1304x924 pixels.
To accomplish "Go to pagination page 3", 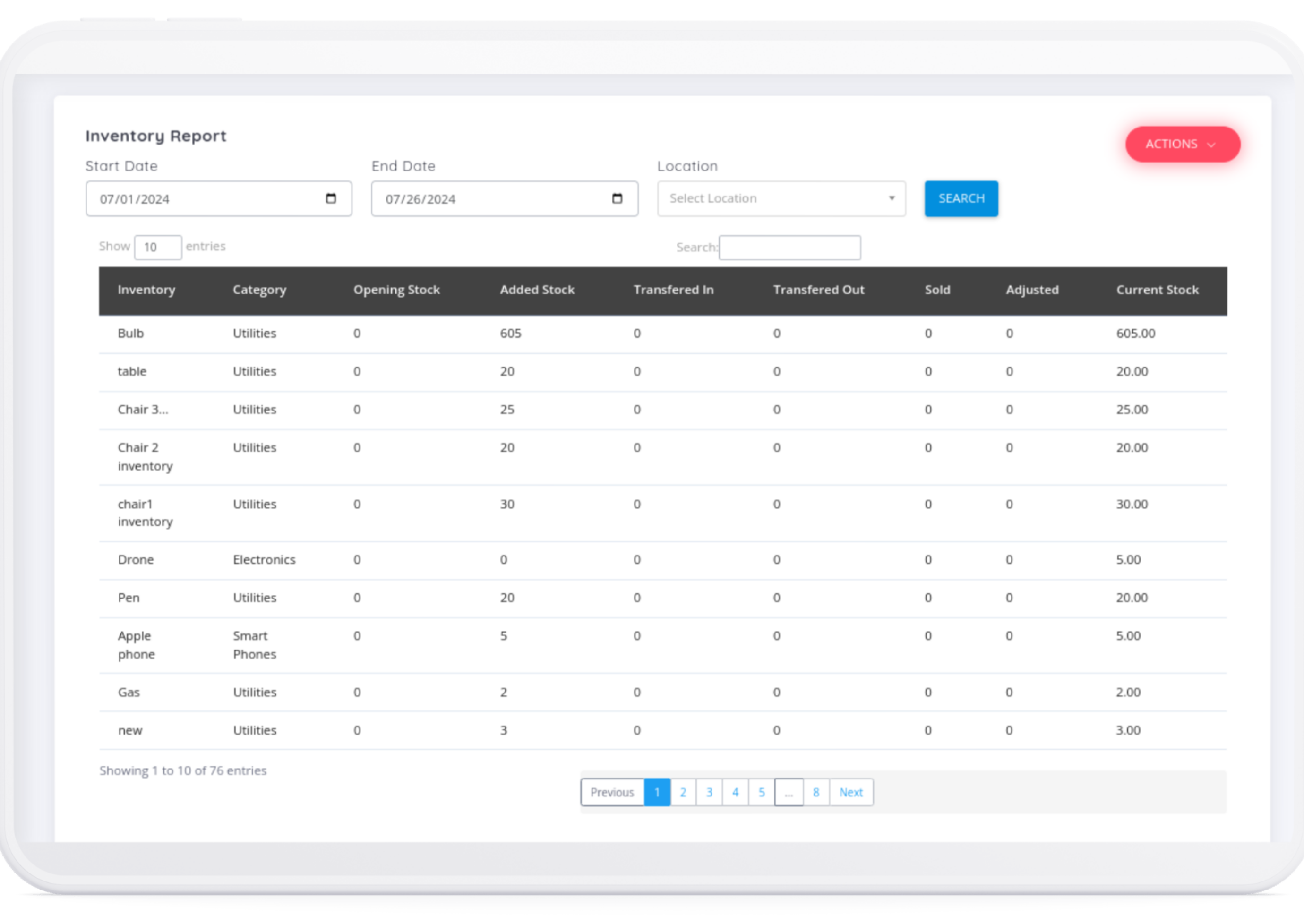I will pyautogui.click(x=709, y=792).
